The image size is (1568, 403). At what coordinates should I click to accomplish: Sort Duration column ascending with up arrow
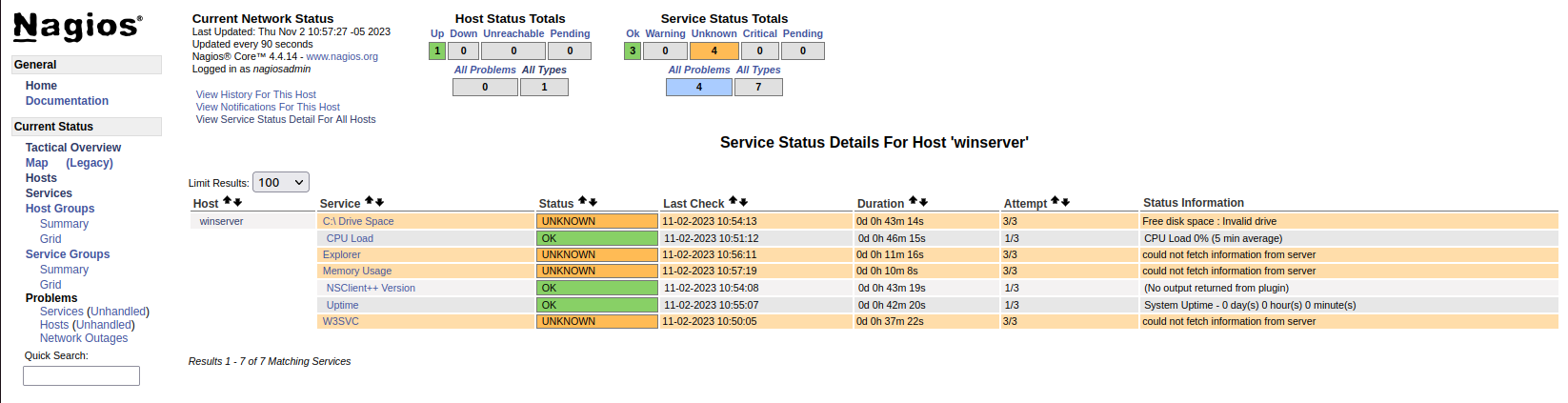(x=913, y=202)
